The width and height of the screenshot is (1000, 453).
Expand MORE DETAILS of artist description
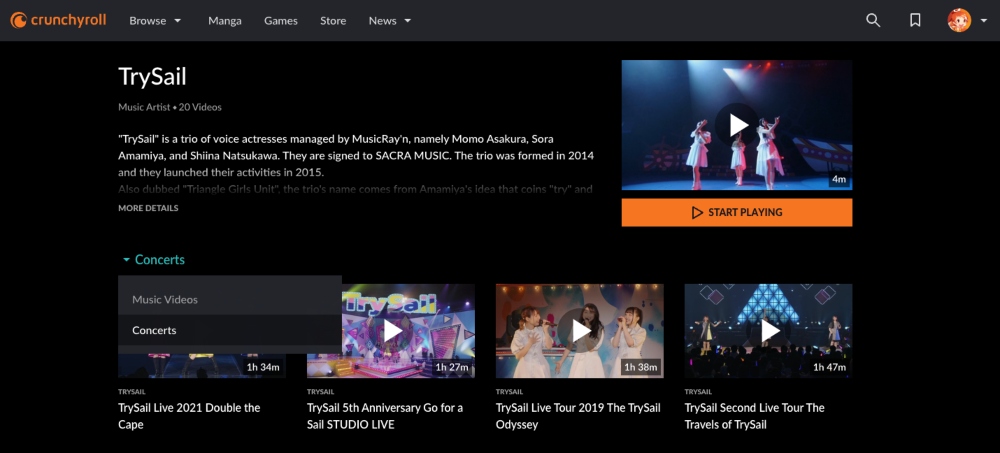click(148, 208)
